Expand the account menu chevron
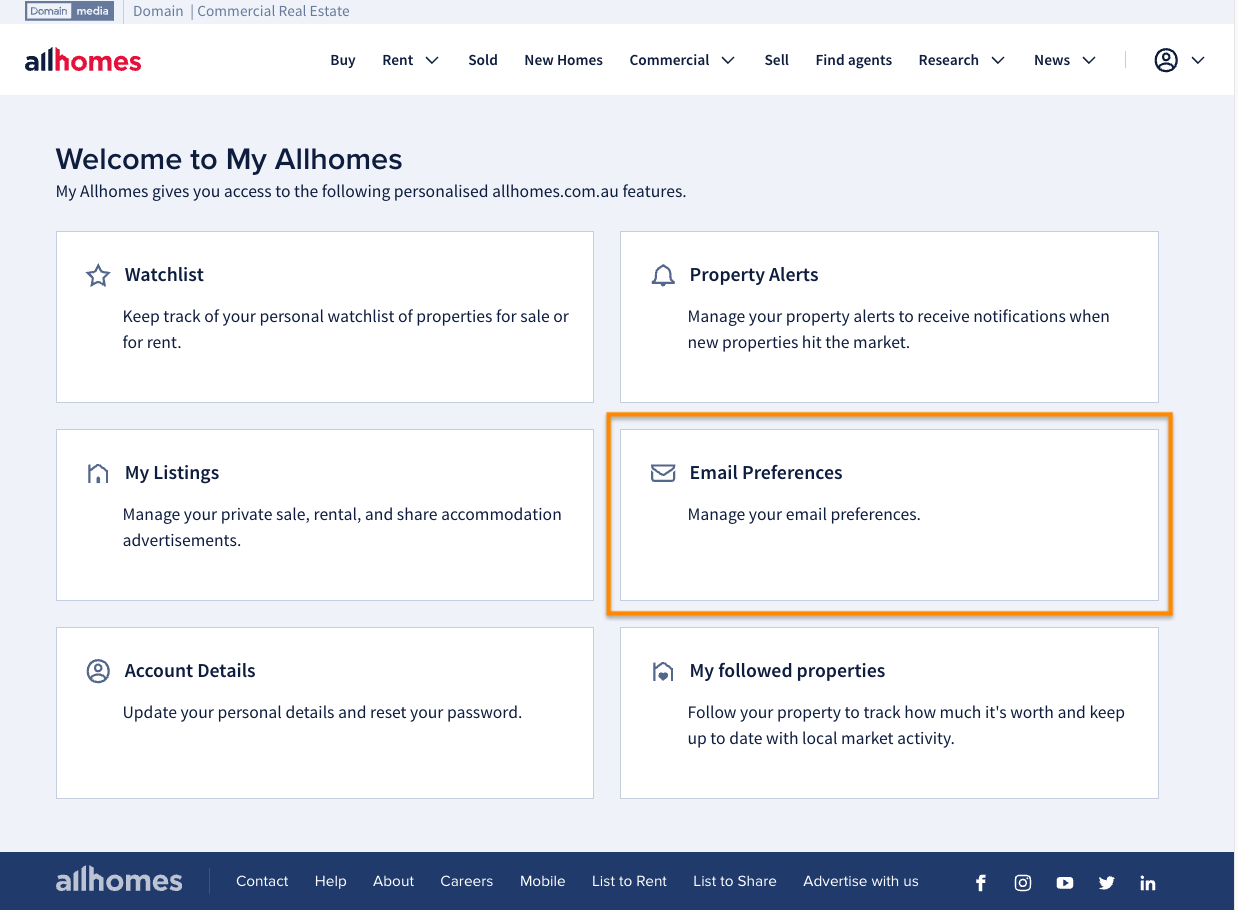The height and width of the screenshot is (910, 1238). tap(1198, 60)
